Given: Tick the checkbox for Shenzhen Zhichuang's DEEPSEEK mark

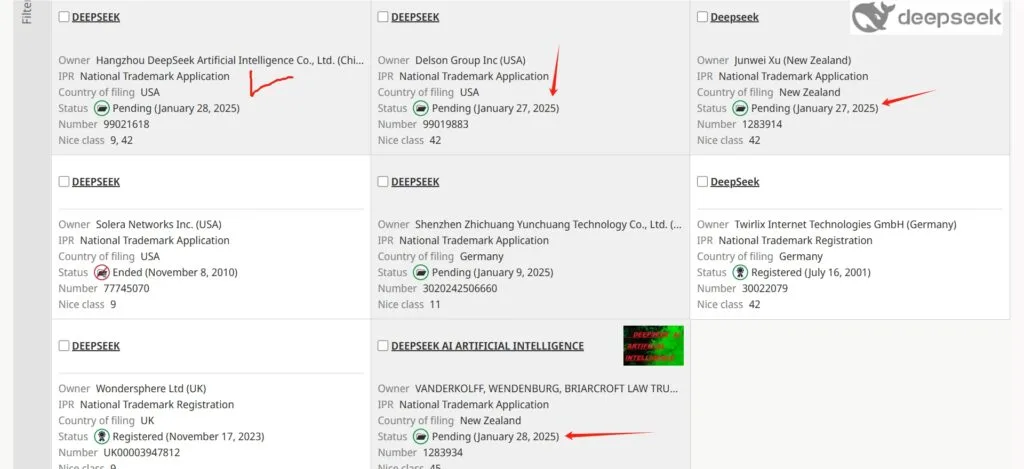Looking at the screenshot, I should tap(383, 182).
